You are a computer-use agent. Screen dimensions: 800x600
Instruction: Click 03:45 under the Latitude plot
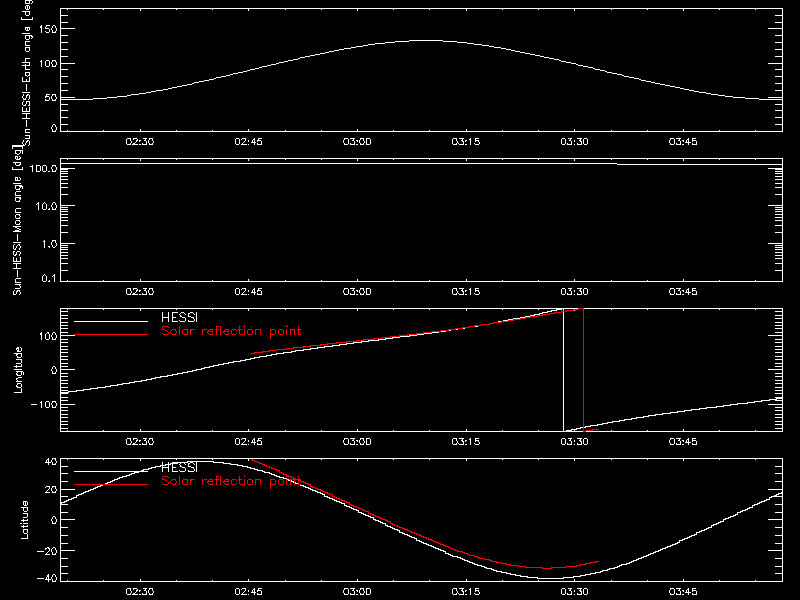tap(683, 591)
